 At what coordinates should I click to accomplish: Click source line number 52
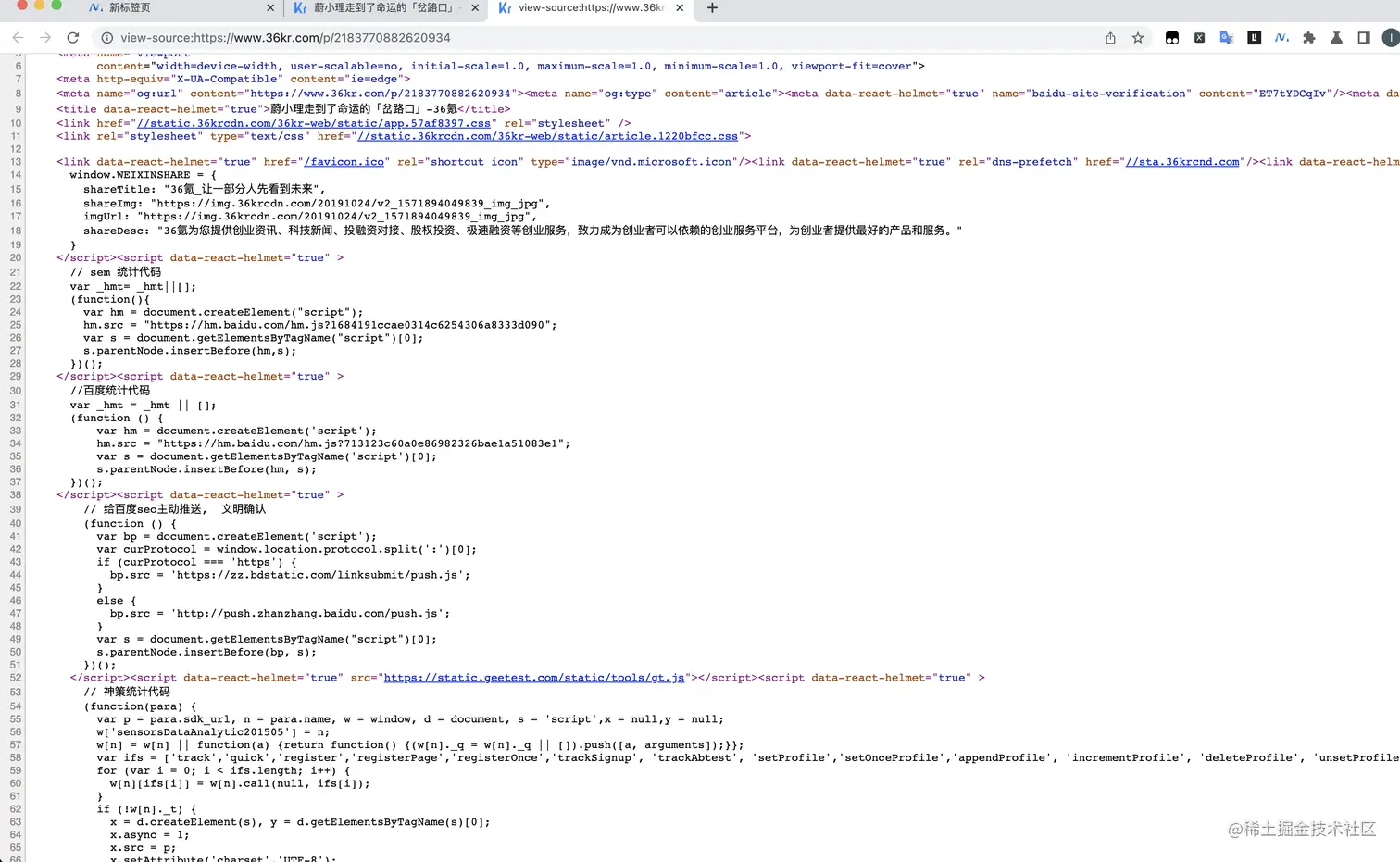[x=15, y=678]
